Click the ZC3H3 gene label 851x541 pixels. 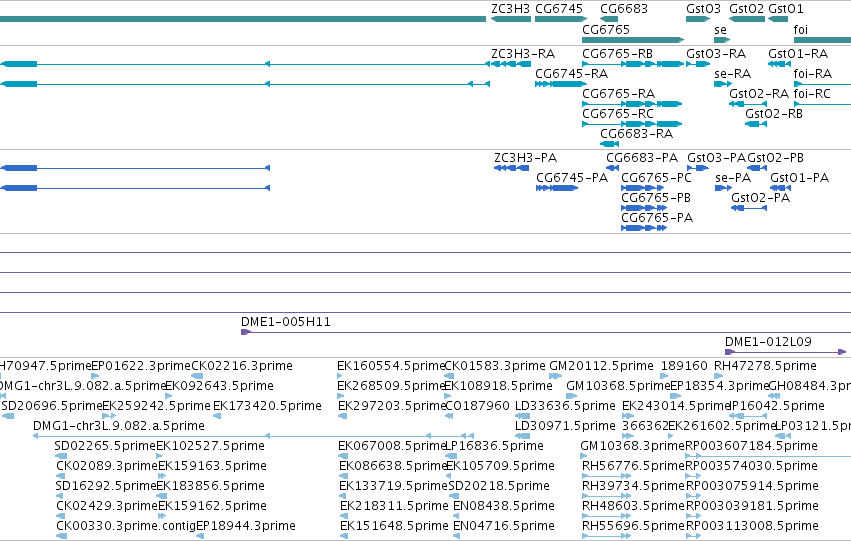510,9
